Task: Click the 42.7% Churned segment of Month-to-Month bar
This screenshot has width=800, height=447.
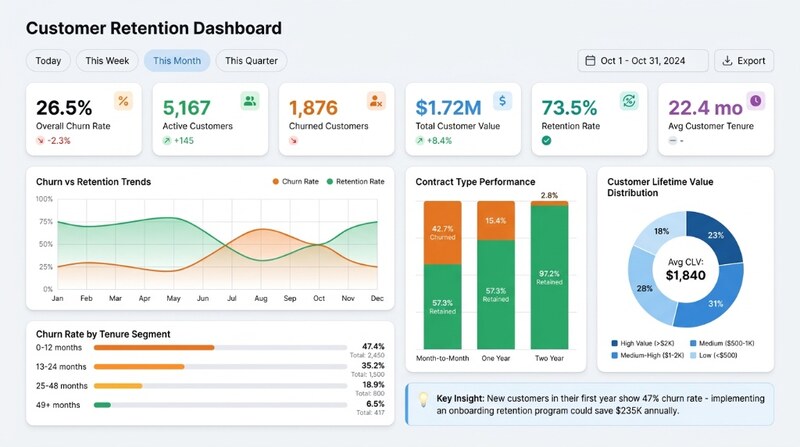Action: click(x=442, y=233)
